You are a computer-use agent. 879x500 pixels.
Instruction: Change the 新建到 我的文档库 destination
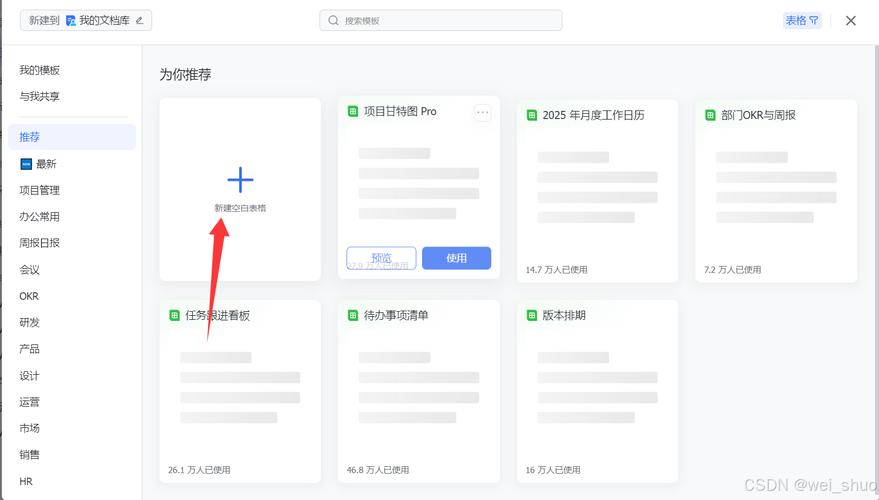86,21
